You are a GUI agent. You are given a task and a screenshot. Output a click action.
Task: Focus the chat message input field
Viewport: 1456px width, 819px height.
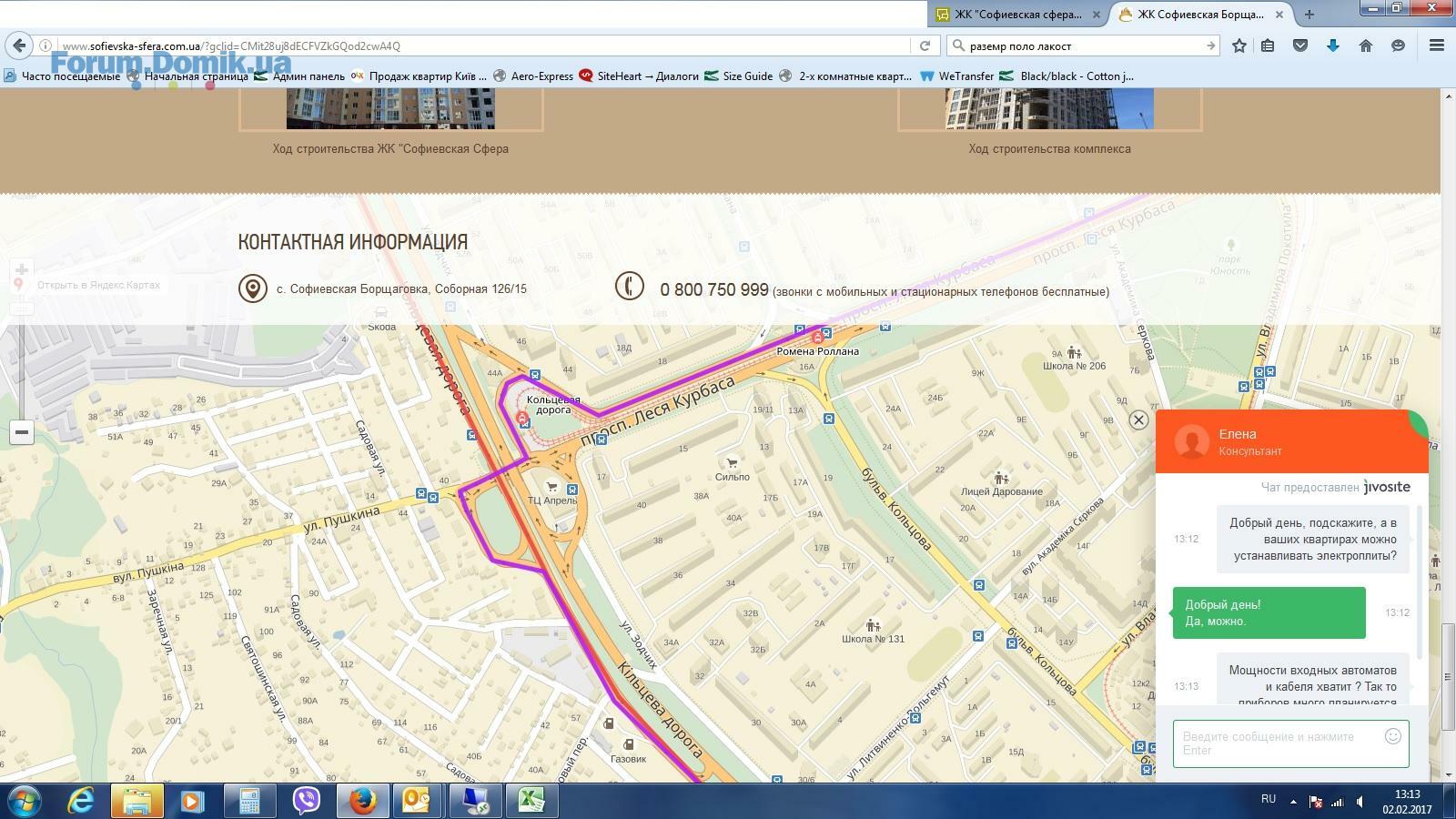tap(1290, 743)
